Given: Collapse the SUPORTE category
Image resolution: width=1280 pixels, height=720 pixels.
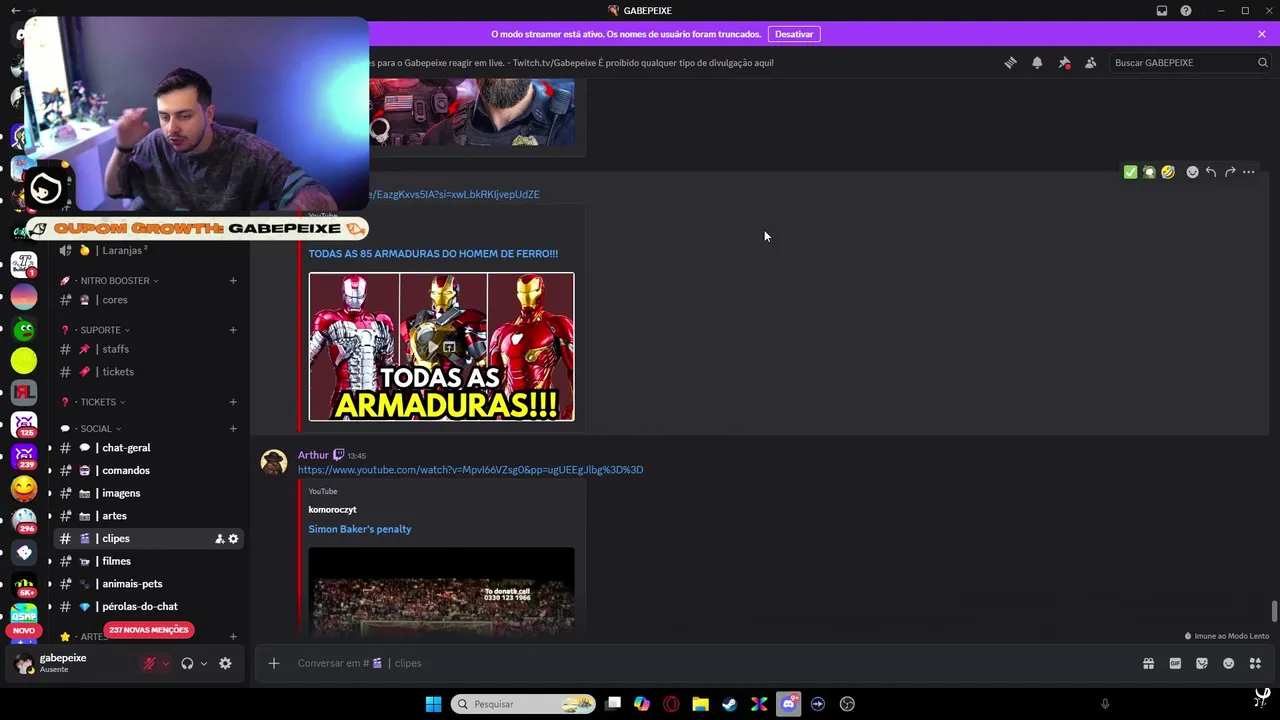Looking at the screenshot, I should coord(100,330).
